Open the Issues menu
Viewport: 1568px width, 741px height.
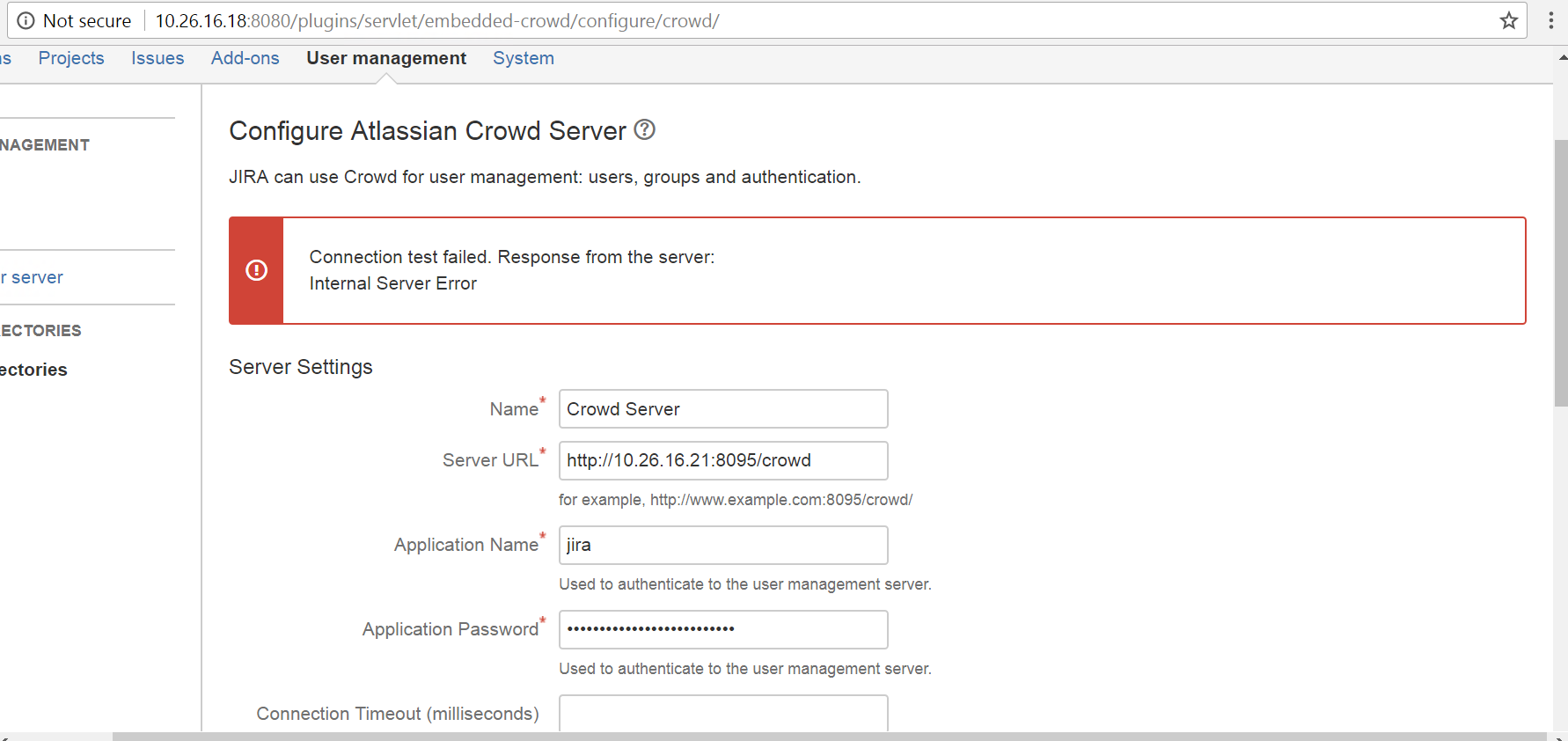click(158, 58)
